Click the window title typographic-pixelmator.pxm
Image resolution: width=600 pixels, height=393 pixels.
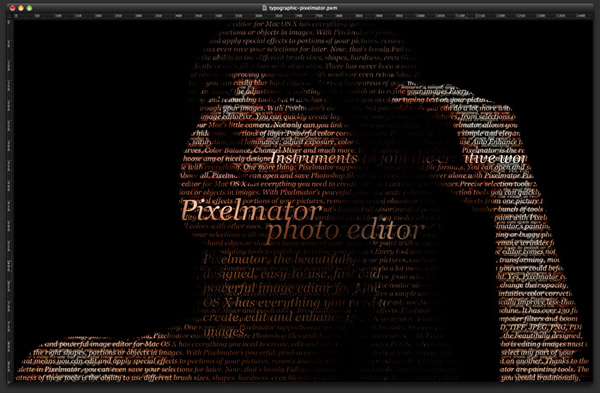303,8
